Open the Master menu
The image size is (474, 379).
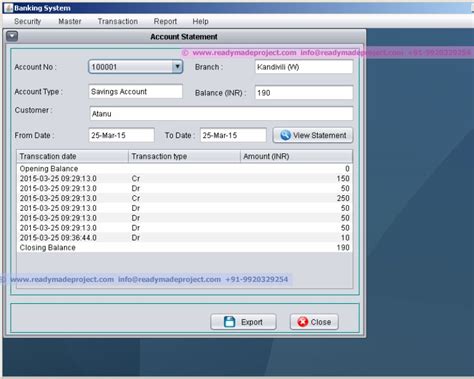point(70,21)
